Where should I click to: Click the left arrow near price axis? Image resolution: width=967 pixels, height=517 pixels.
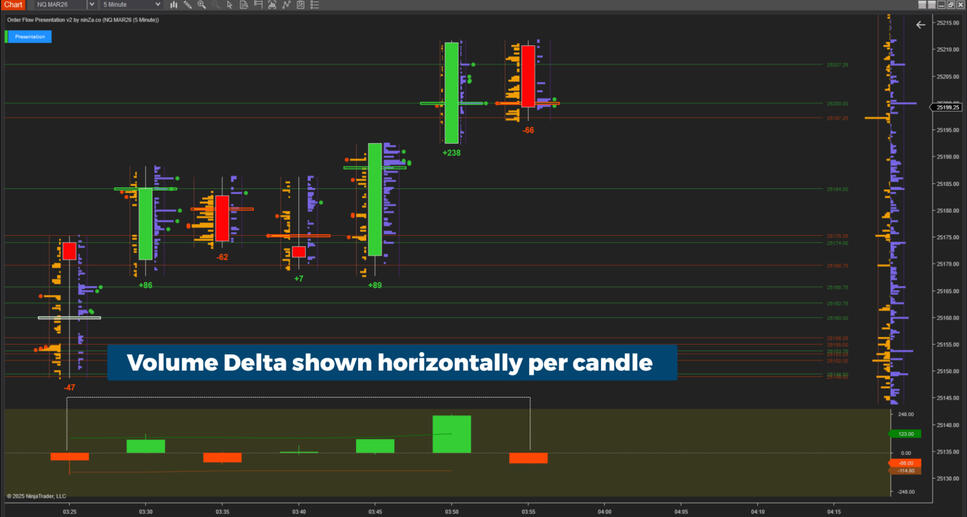[921, 25]
